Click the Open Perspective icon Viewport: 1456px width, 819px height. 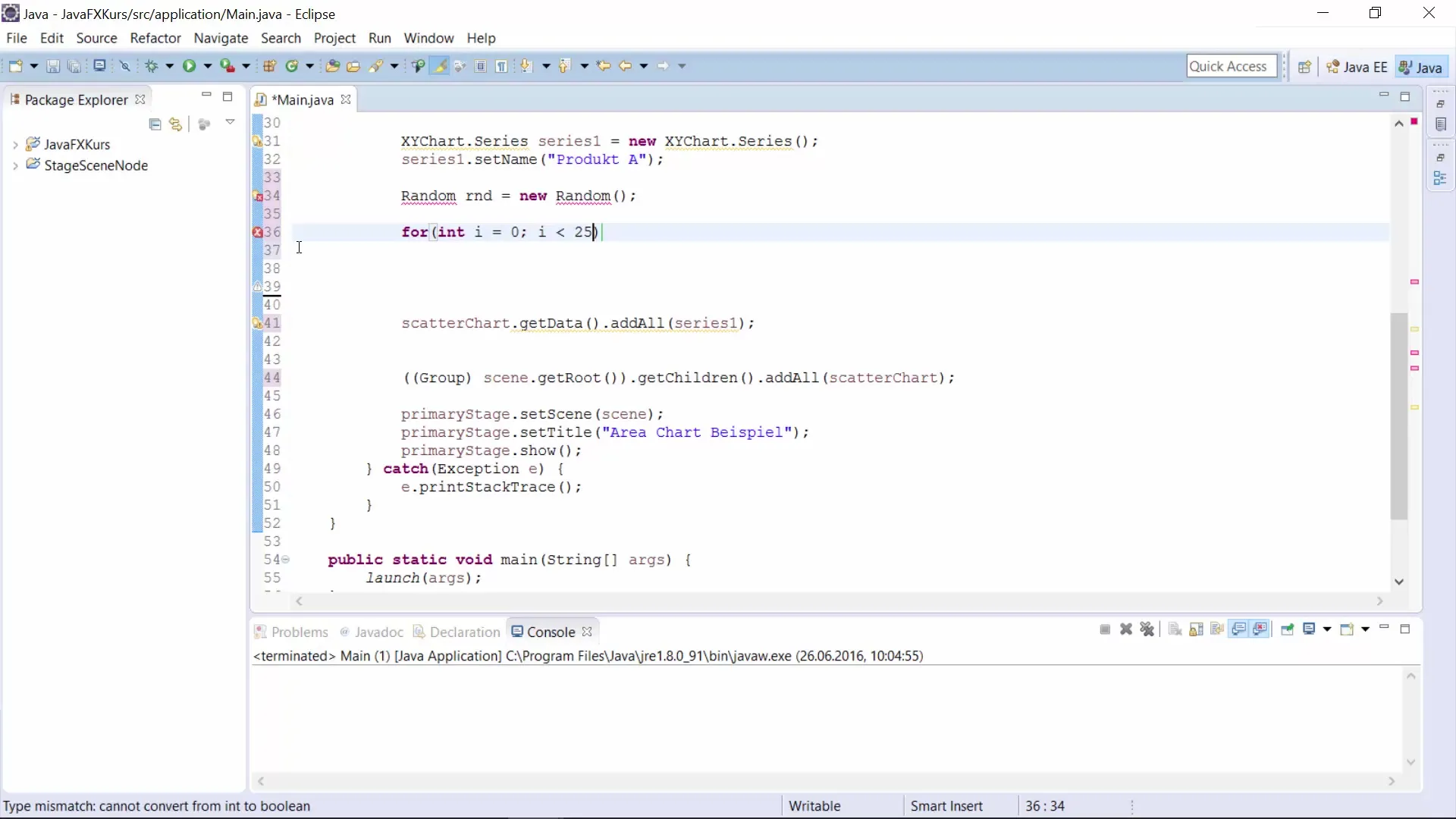tap(1304, 67)
